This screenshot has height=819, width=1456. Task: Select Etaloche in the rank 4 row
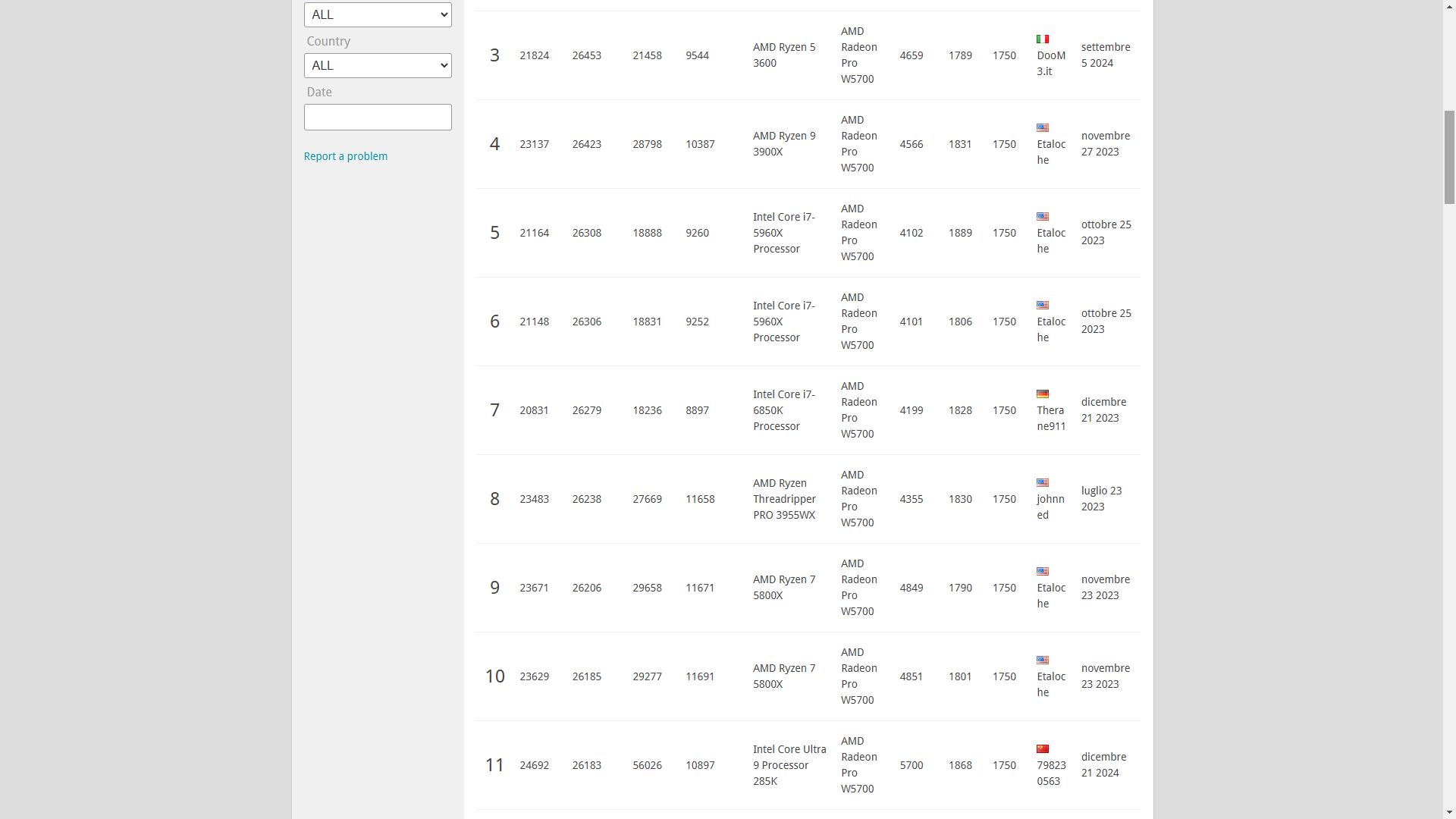(1051, 152)
